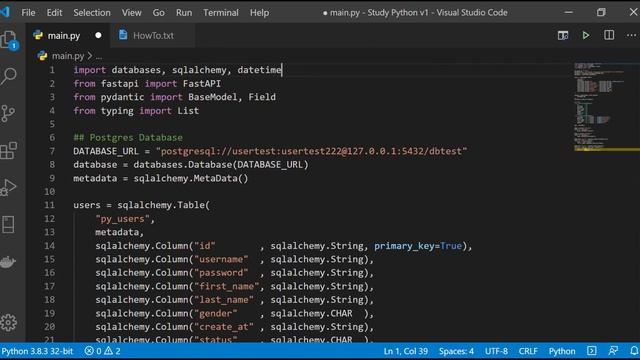Click the VS Code logo icon

5,12
